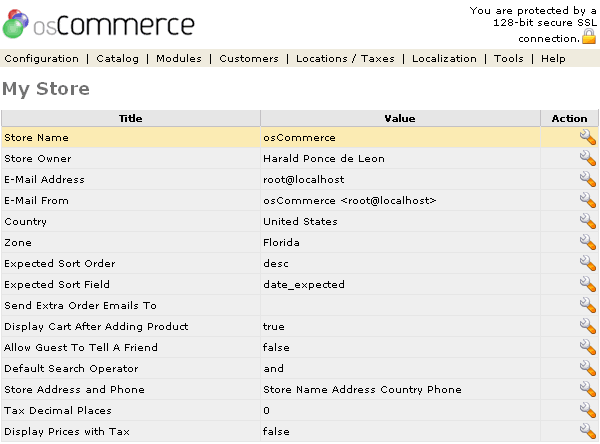The image size is (600, 444).
Task: Edit Send Extra Order Emails To via wrench
Action: tap(588, 305)
